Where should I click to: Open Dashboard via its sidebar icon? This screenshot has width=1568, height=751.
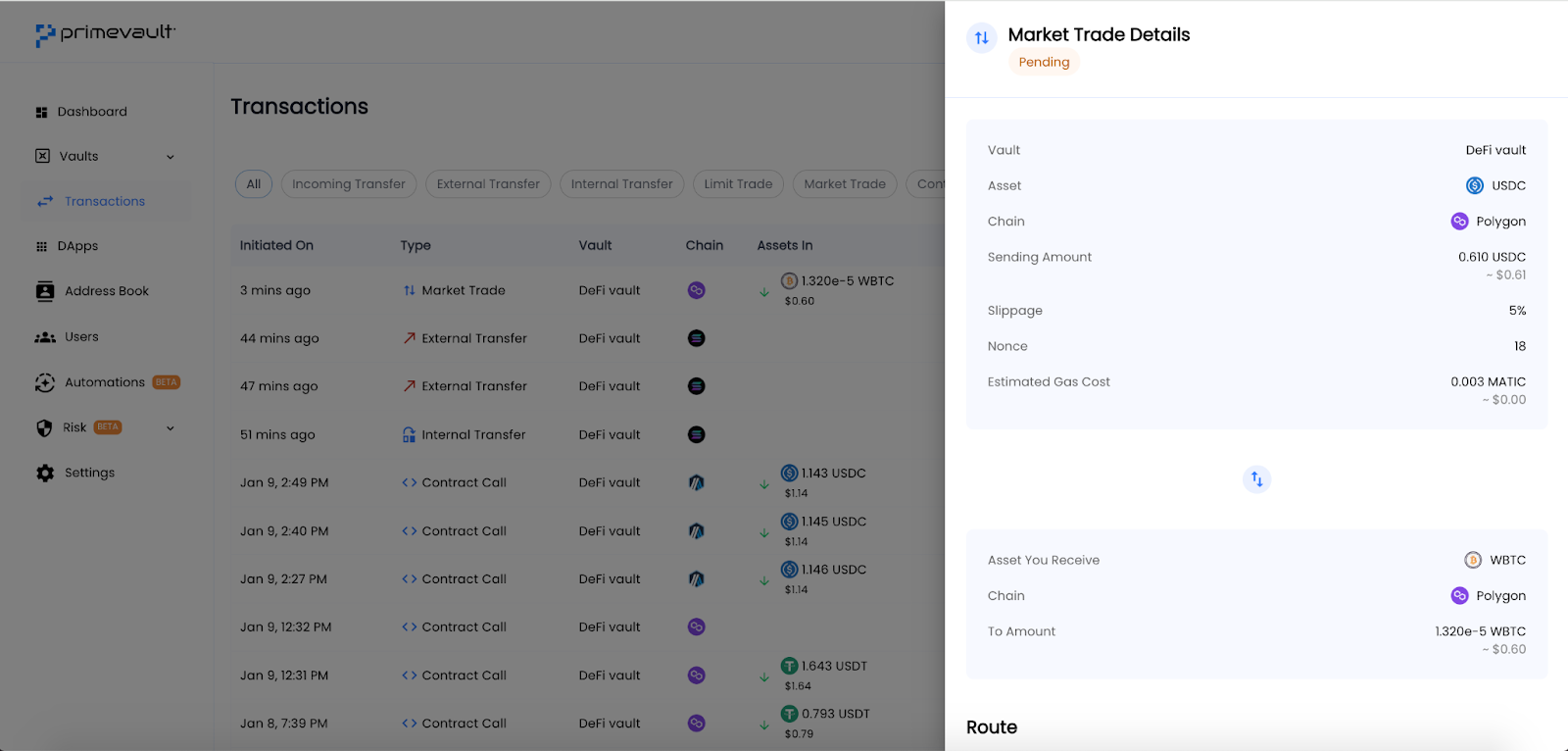tap(41, 113)
